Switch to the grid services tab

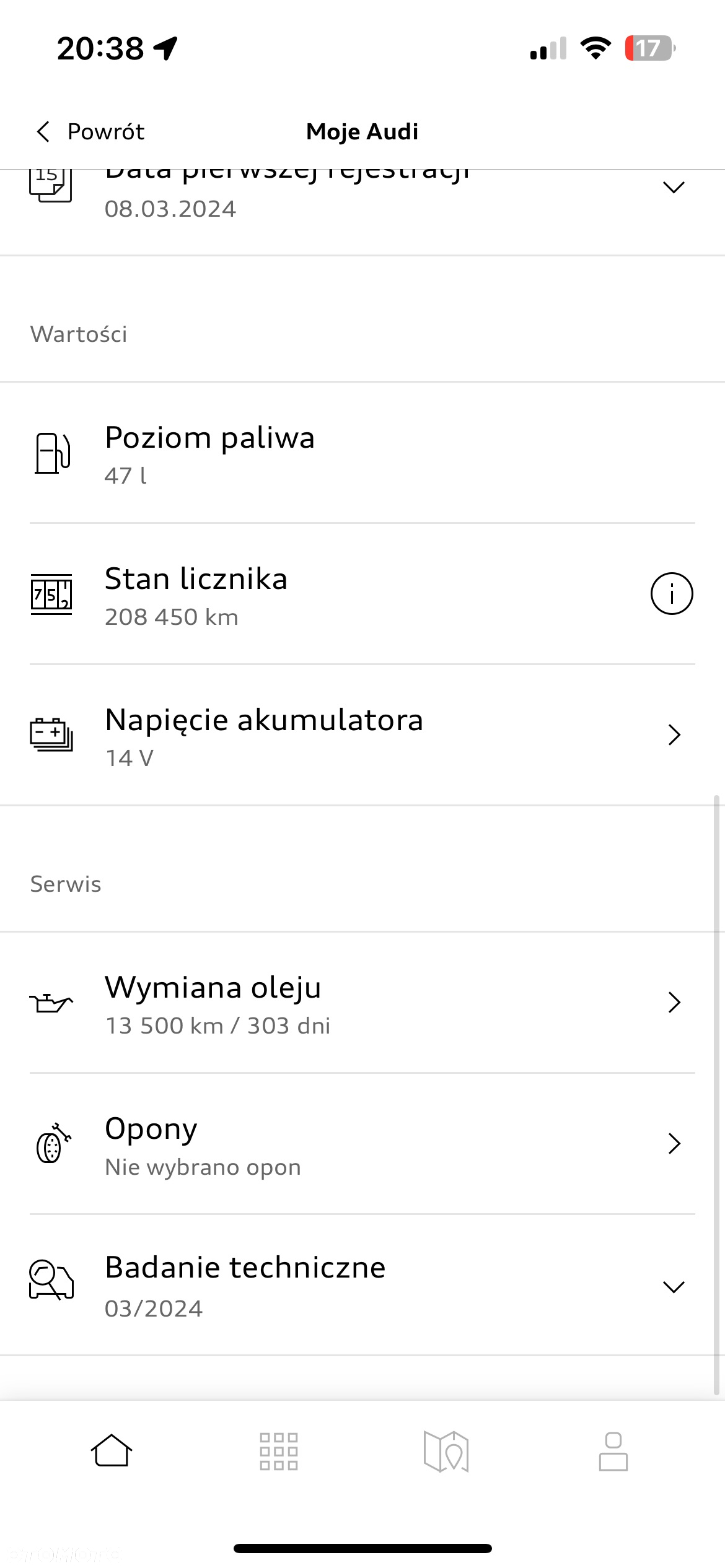click(x=279, y=1451)
